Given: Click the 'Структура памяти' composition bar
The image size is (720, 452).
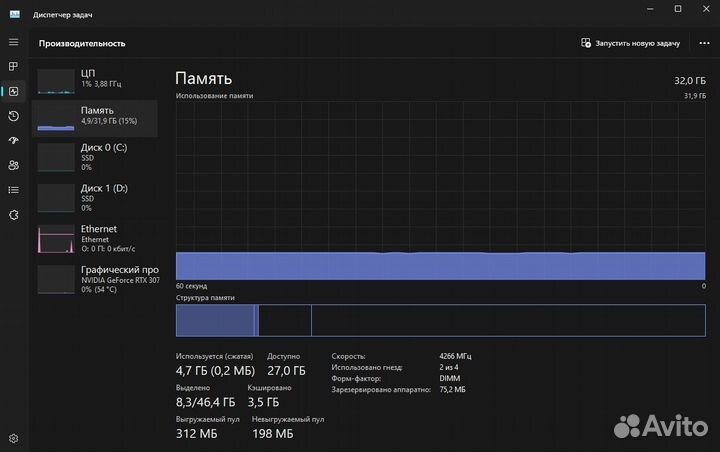Looking at the screenshot, I should pyautogui.click(x=440, y=320).
